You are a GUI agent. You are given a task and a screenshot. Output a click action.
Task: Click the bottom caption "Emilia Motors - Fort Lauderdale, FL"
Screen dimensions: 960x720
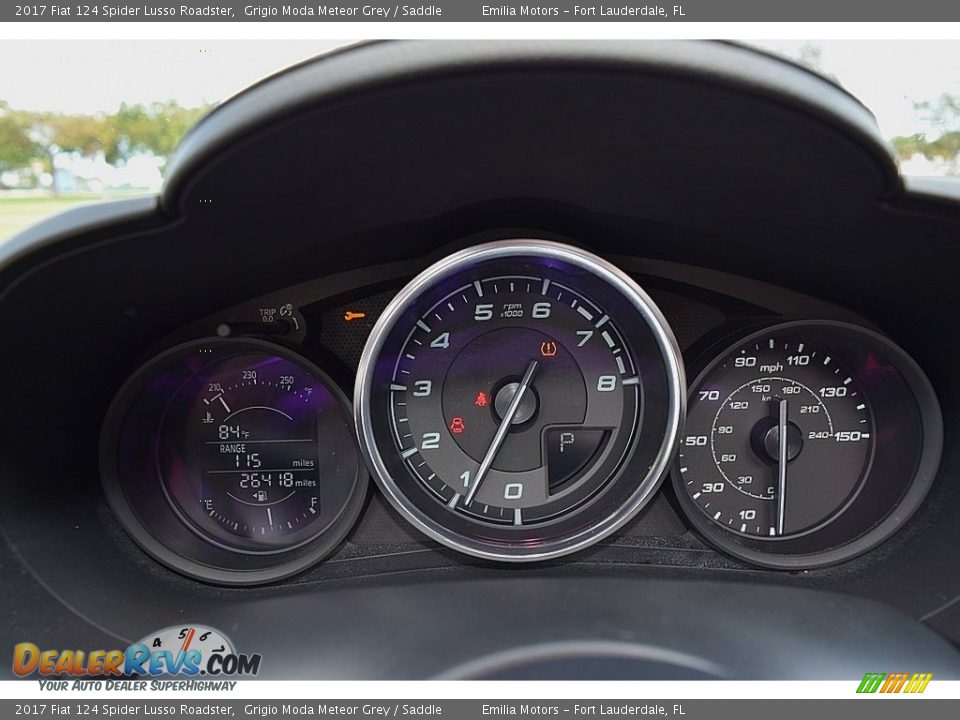(x=583, y=710)
